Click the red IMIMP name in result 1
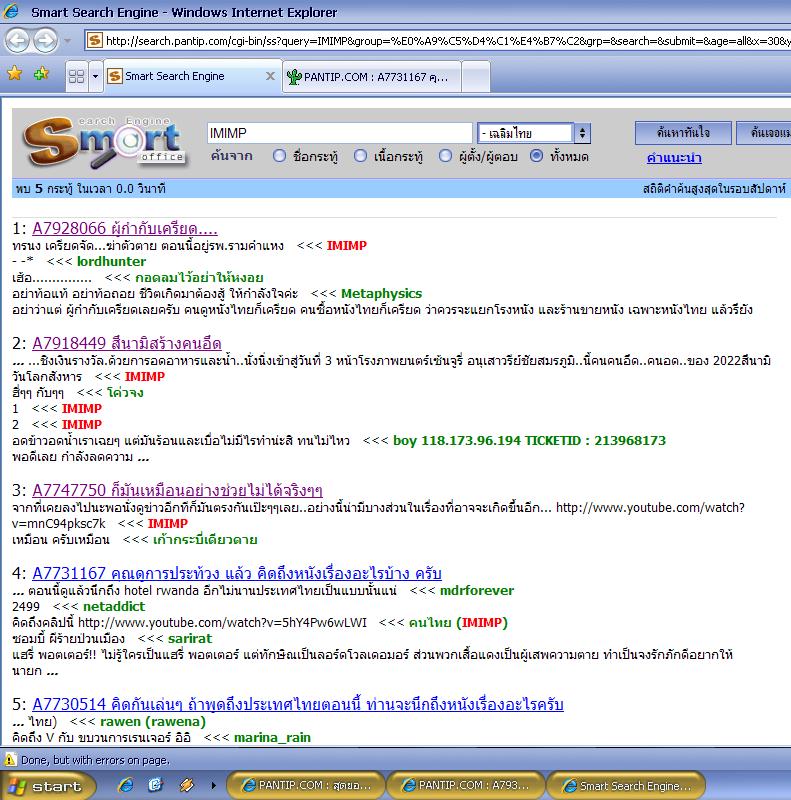 [347, 246]
